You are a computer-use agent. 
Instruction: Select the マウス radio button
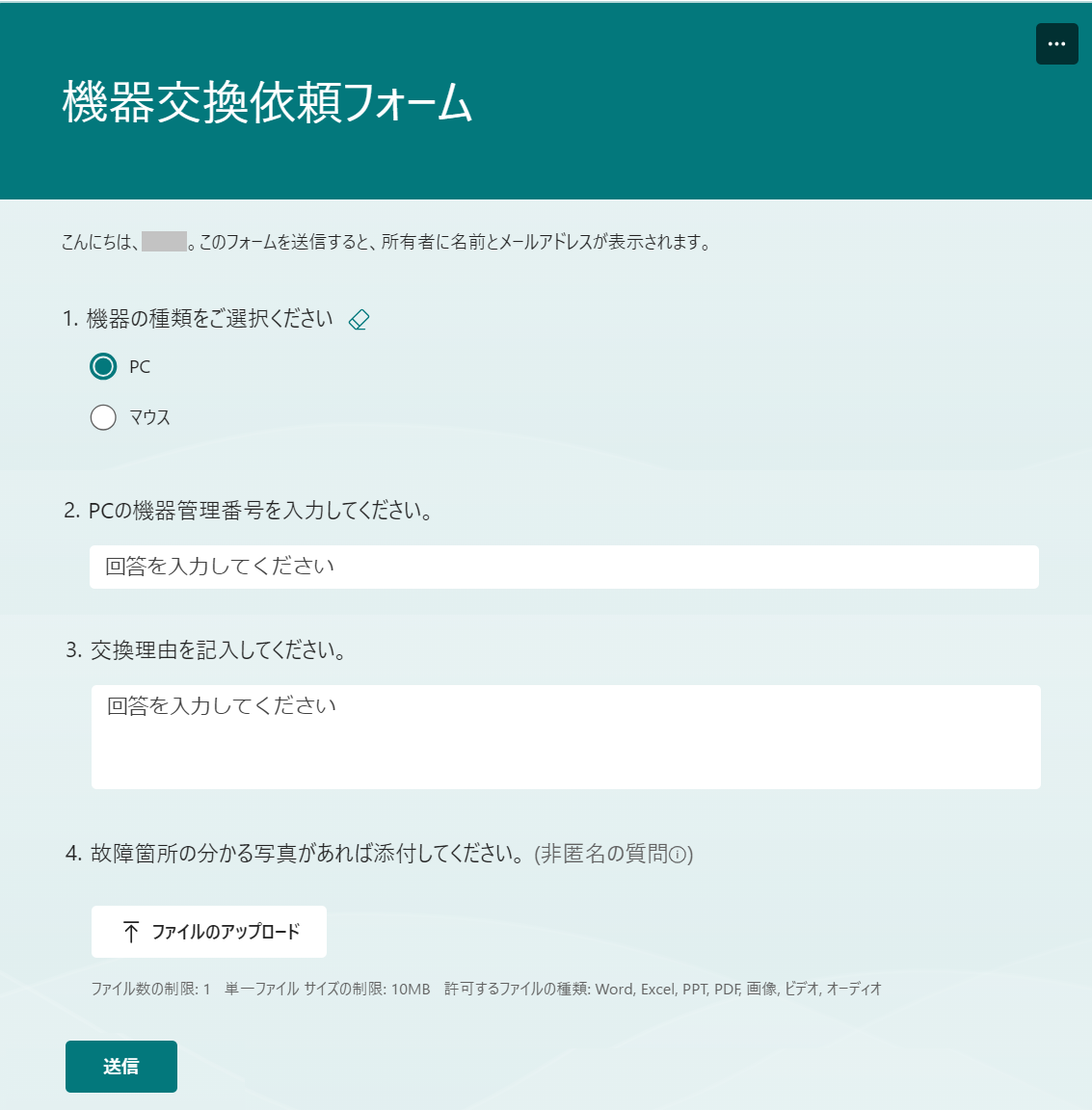click(x=103, y=417)
